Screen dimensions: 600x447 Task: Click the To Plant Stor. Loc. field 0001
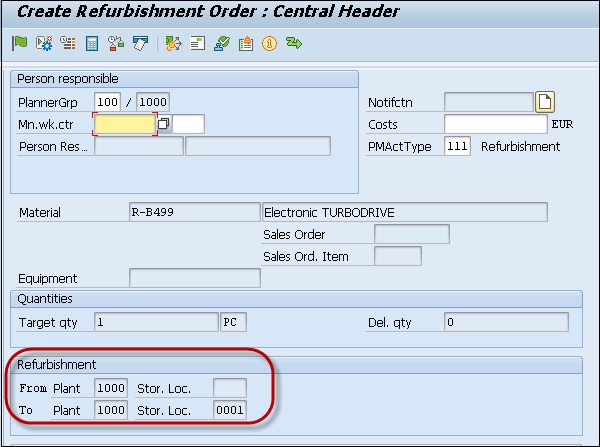(229, 411)
